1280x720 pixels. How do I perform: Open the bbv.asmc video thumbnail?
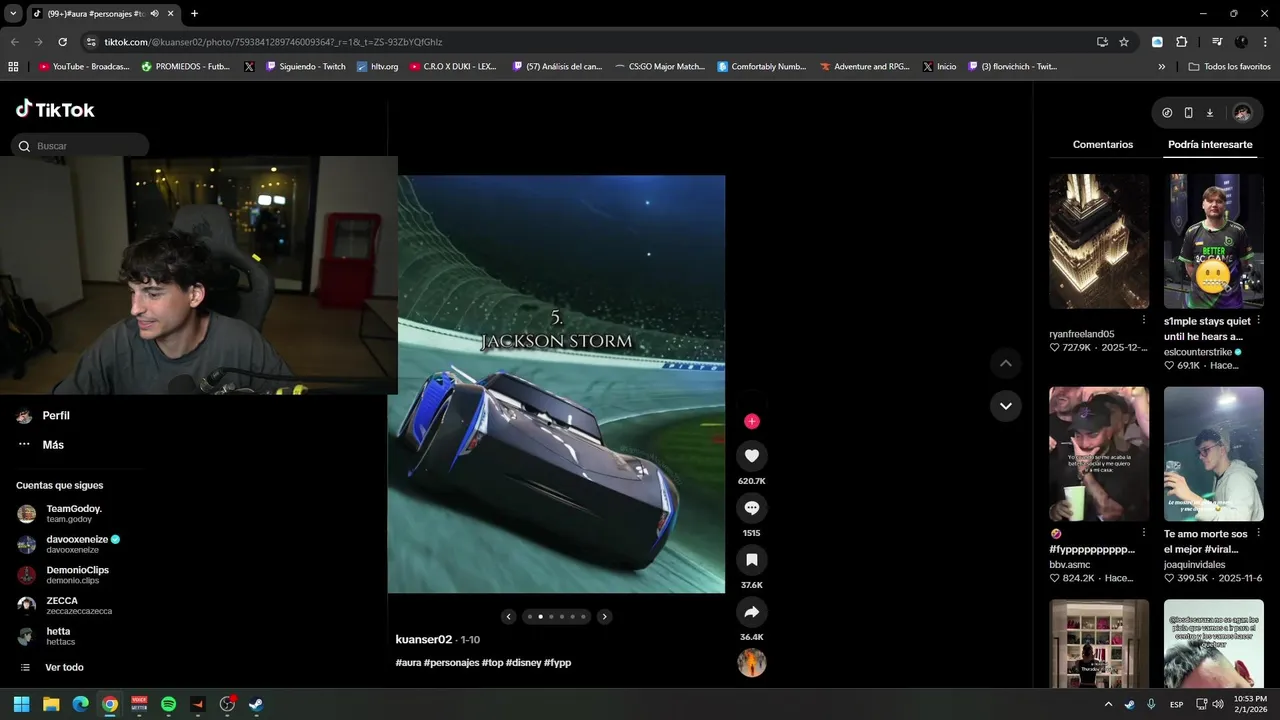coord(1099,454)
